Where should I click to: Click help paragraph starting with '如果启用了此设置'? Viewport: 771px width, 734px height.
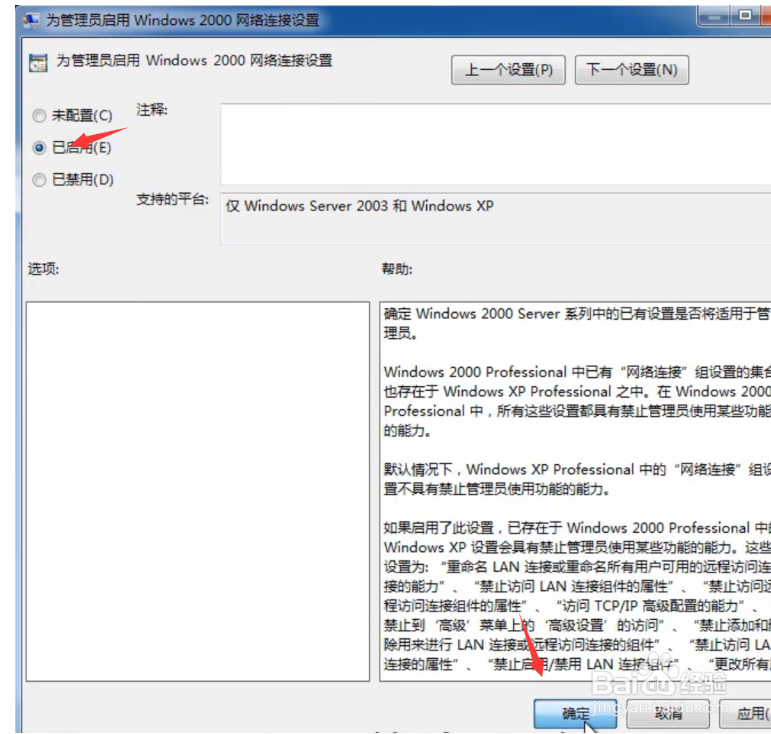576,596
